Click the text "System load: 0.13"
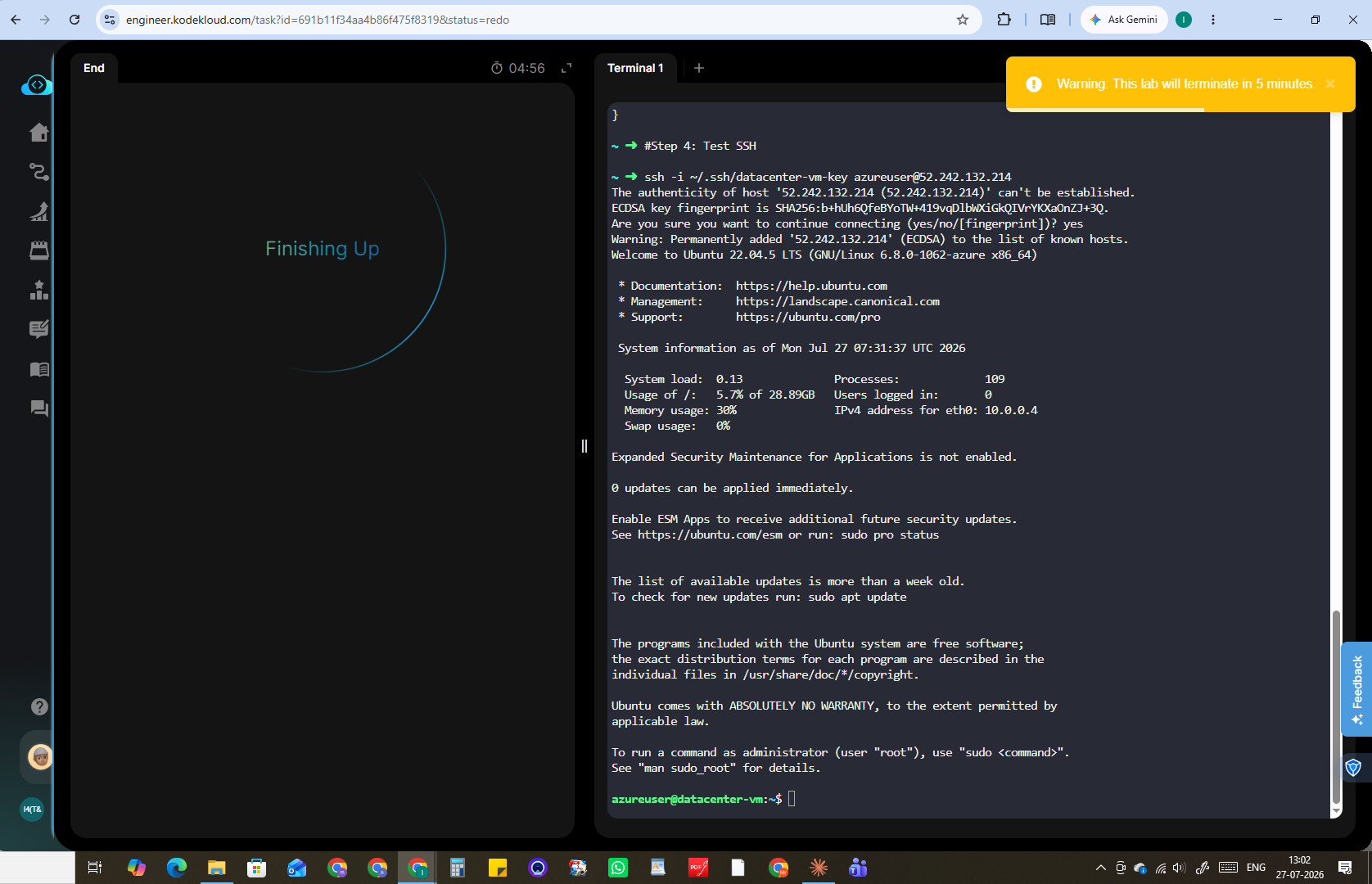The height and width of the screenshot is (884, 1372). [x=684, y=379]
